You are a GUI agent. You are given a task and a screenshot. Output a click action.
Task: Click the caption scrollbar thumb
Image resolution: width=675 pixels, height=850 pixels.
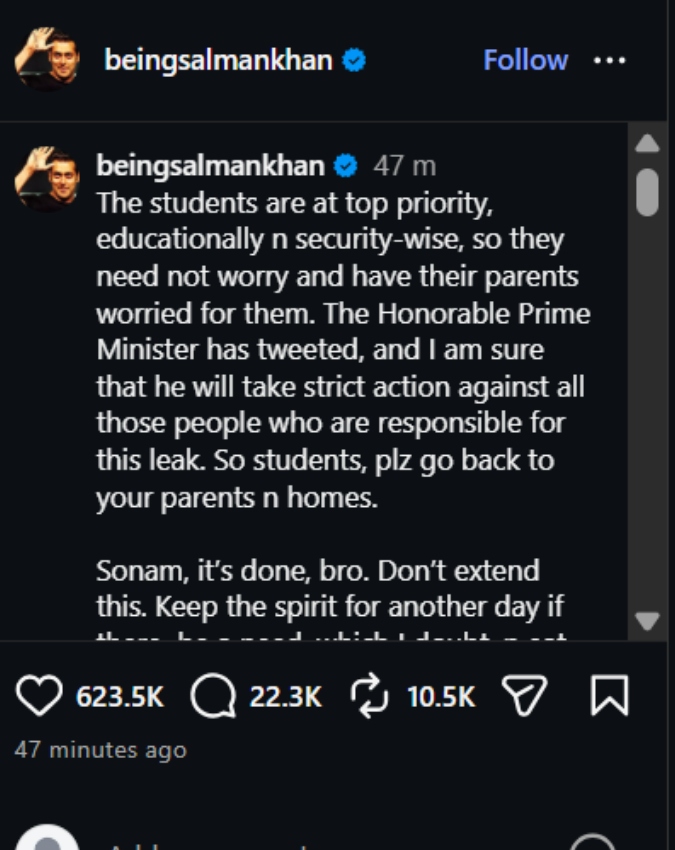[647, 192]
